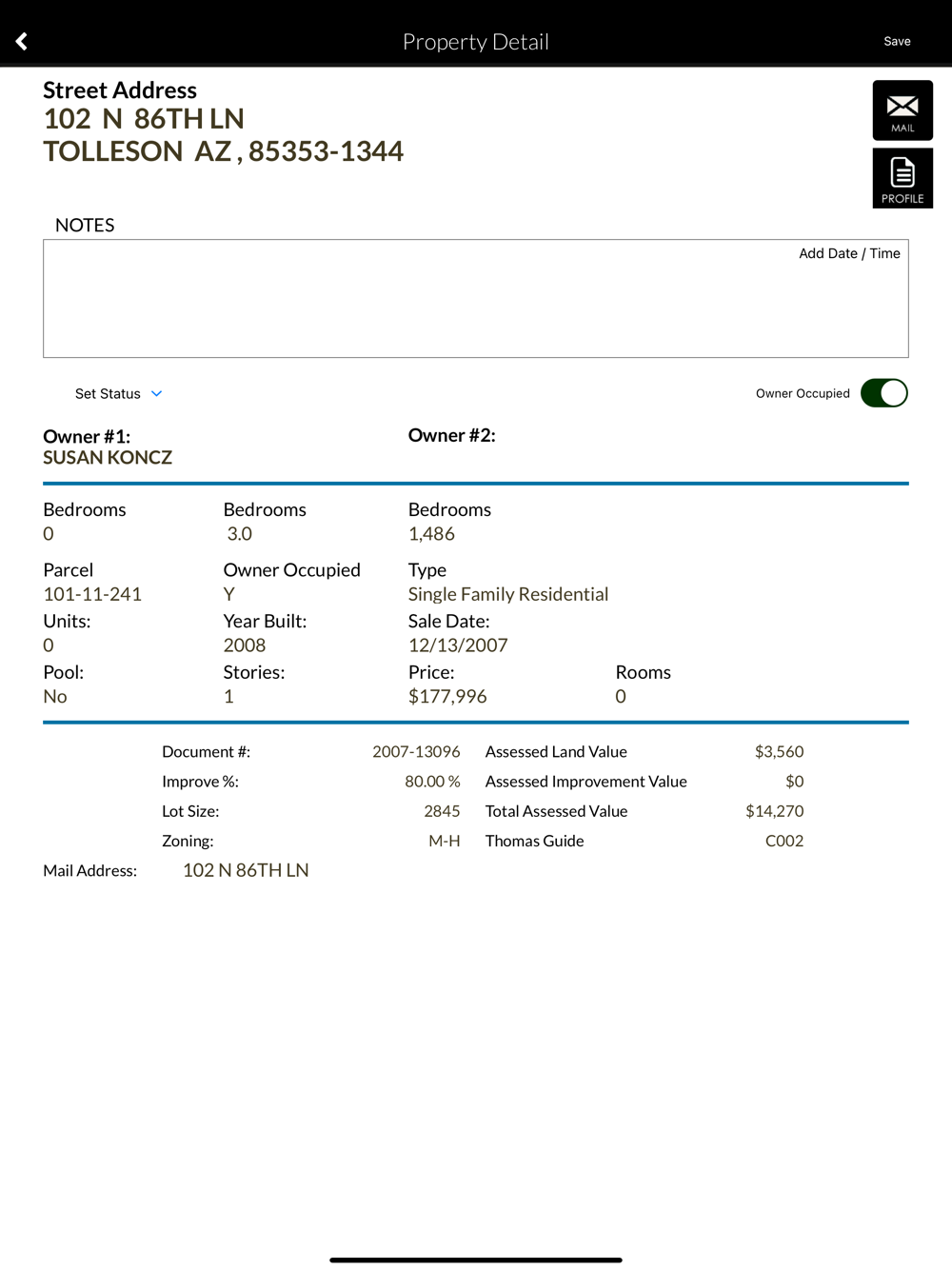Click the price value $177,996
Image resolution: width=952 pixels, height=1270 pixels.
[x=447, y=697]
